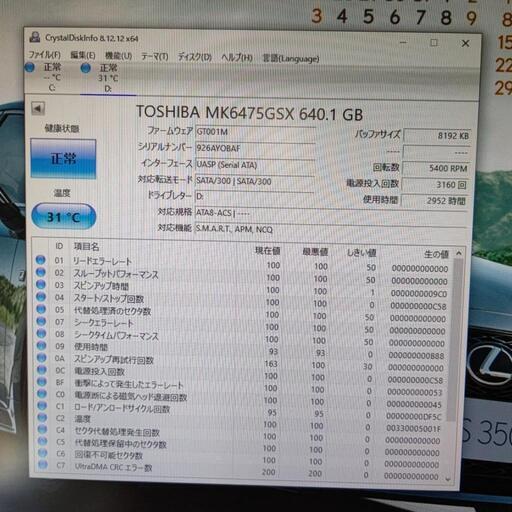Select the リードエラーレート attribute name
The image size is (512, 512).
(x=102, y=261)
